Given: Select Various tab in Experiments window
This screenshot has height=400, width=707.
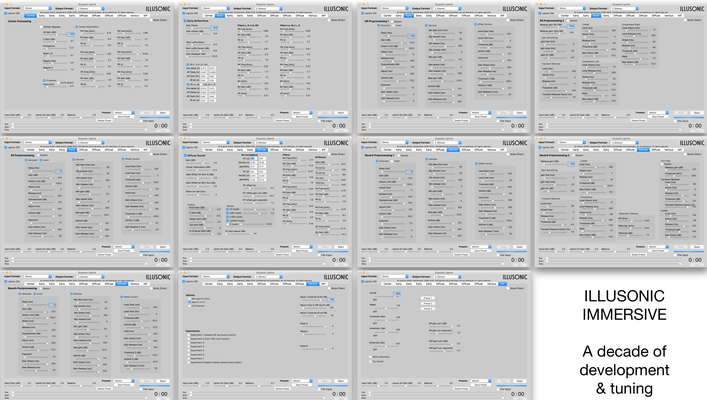Looking at the screenshot, I should (x=313, y=284).
